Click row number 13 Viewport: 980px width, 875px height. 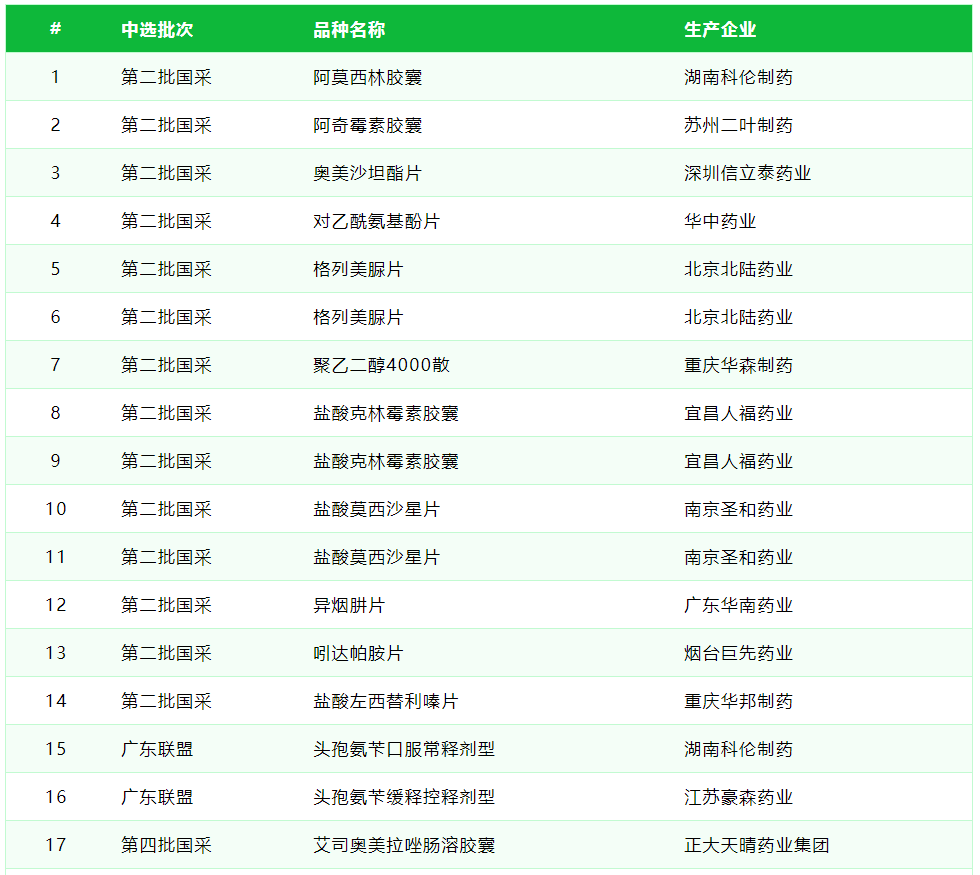coord(56,653)
